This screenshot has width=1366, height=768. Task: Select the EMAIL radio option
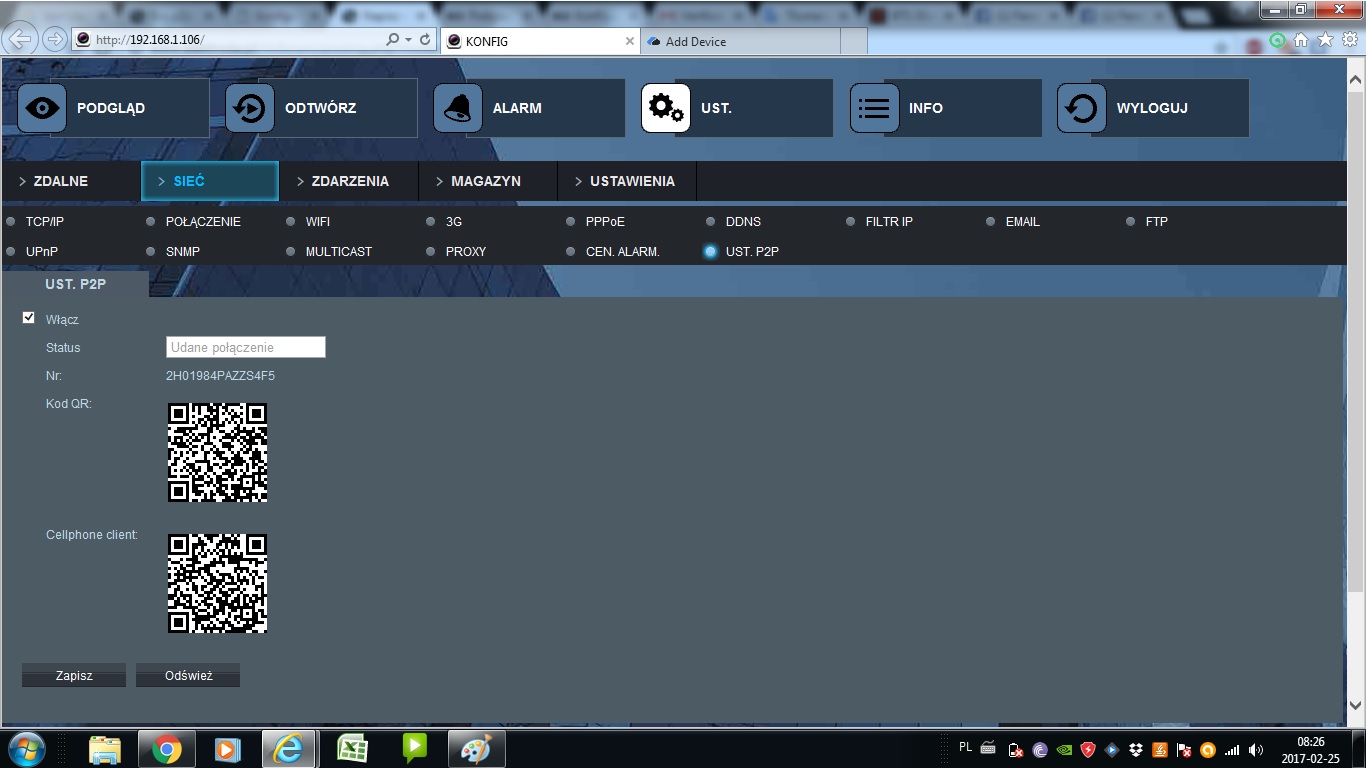tap(991, 222)
